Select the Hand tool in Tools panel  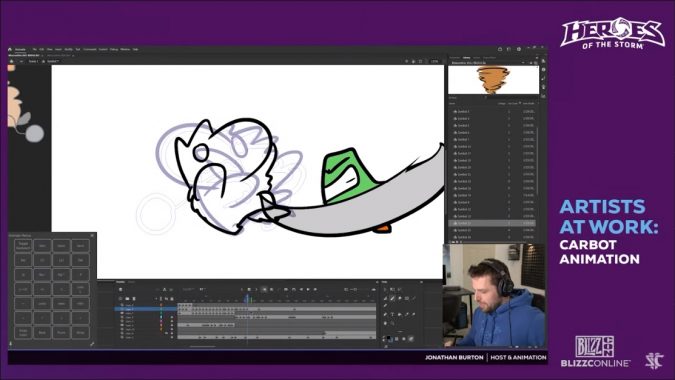click(385, 323)
